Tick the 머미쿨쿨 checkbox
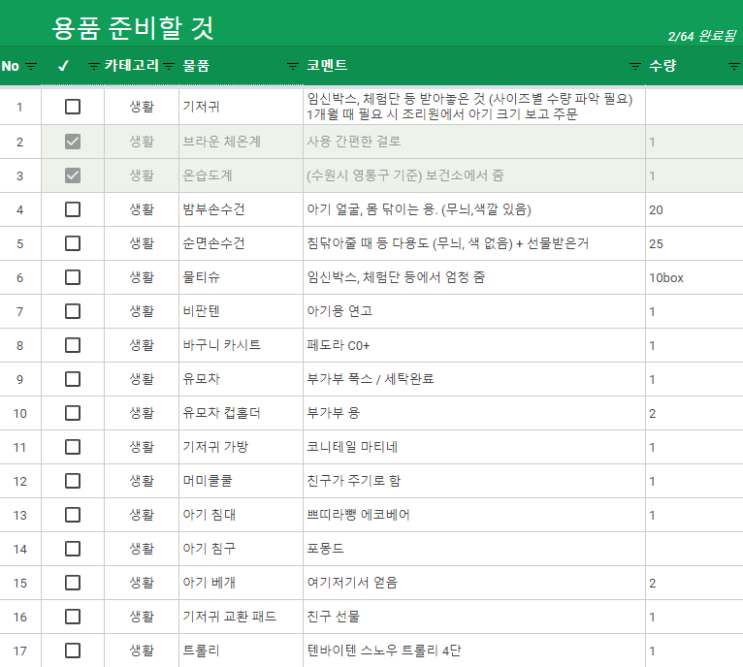The width and height of the screenshot is (743, 667). coord(72,481)
